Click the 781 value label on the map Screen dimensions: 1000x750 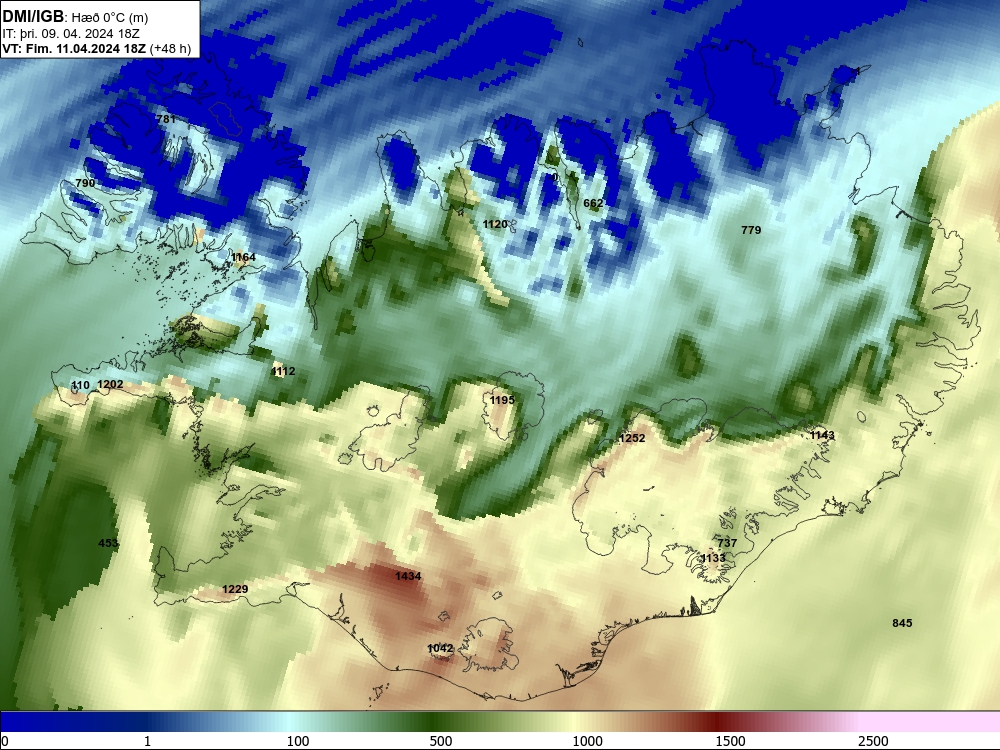166,119
